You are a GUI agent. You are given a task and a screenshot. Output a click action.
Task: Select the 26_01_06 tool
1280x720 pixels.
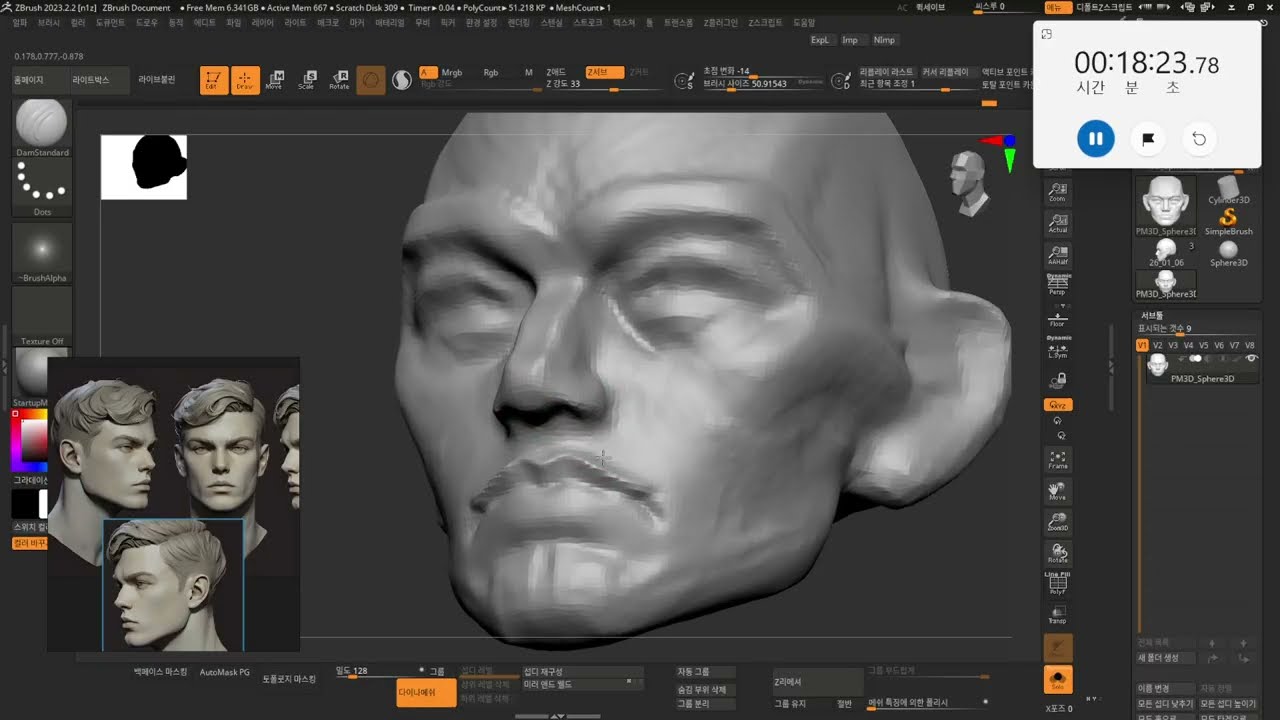pyautogui.click(x=1166, y=252)
